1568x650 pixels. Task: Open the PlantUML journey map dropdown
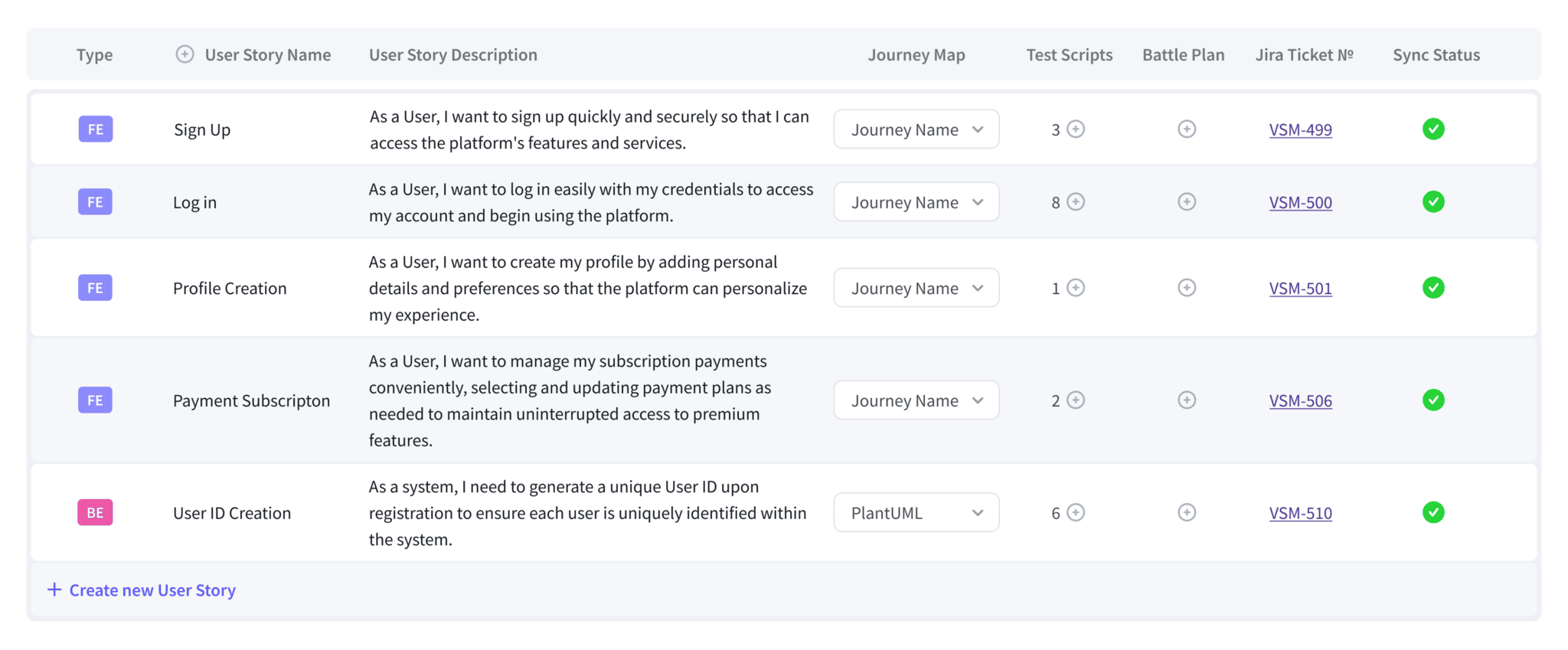[x=916, y=513]
